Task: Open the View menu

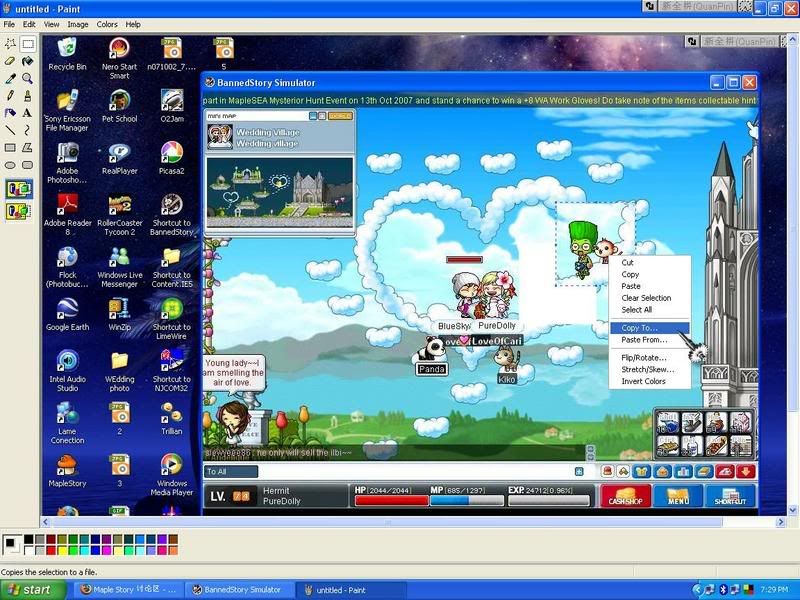Action: tap(51, 24)
